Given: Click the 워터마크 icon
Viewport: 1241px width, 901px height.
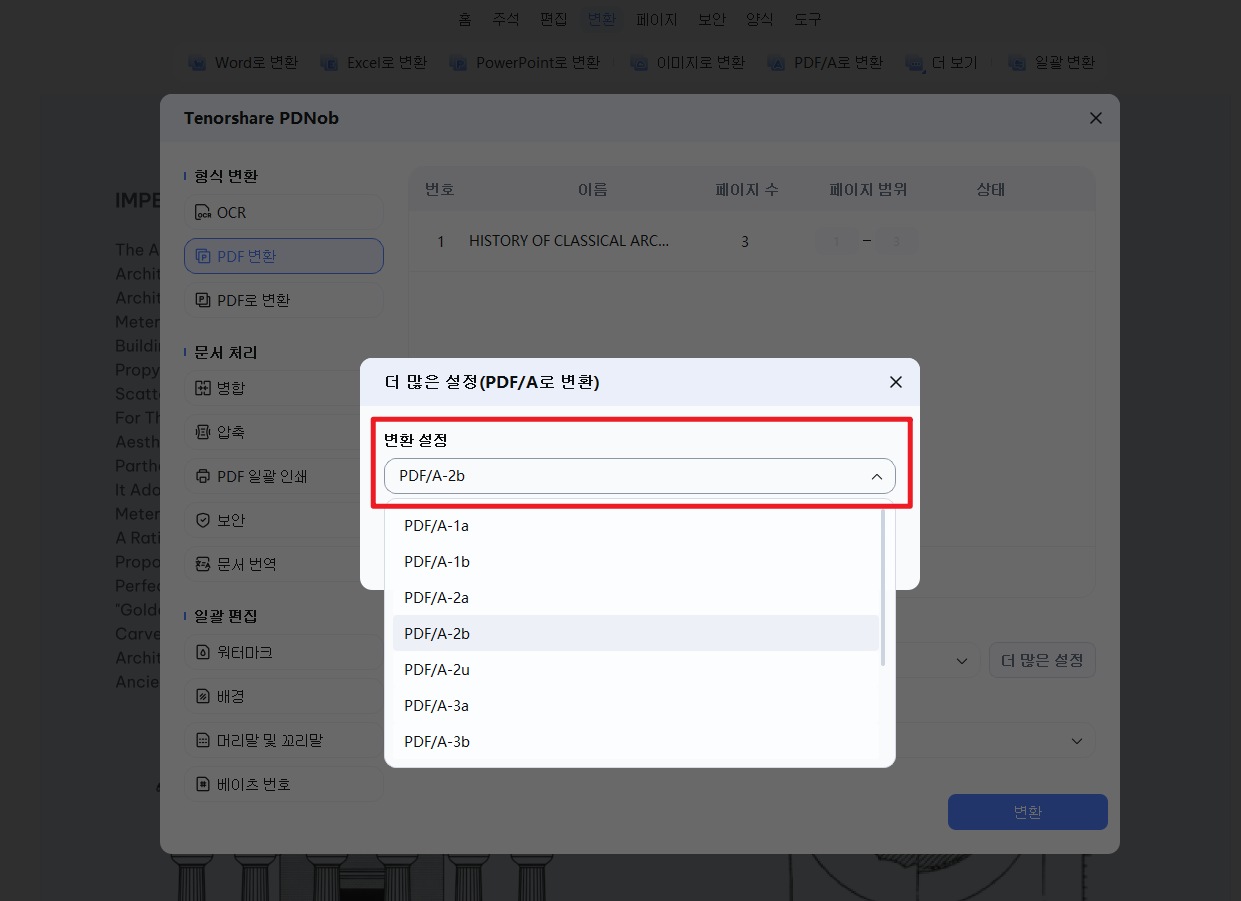Looking at the screenshot, I should 203,652.
